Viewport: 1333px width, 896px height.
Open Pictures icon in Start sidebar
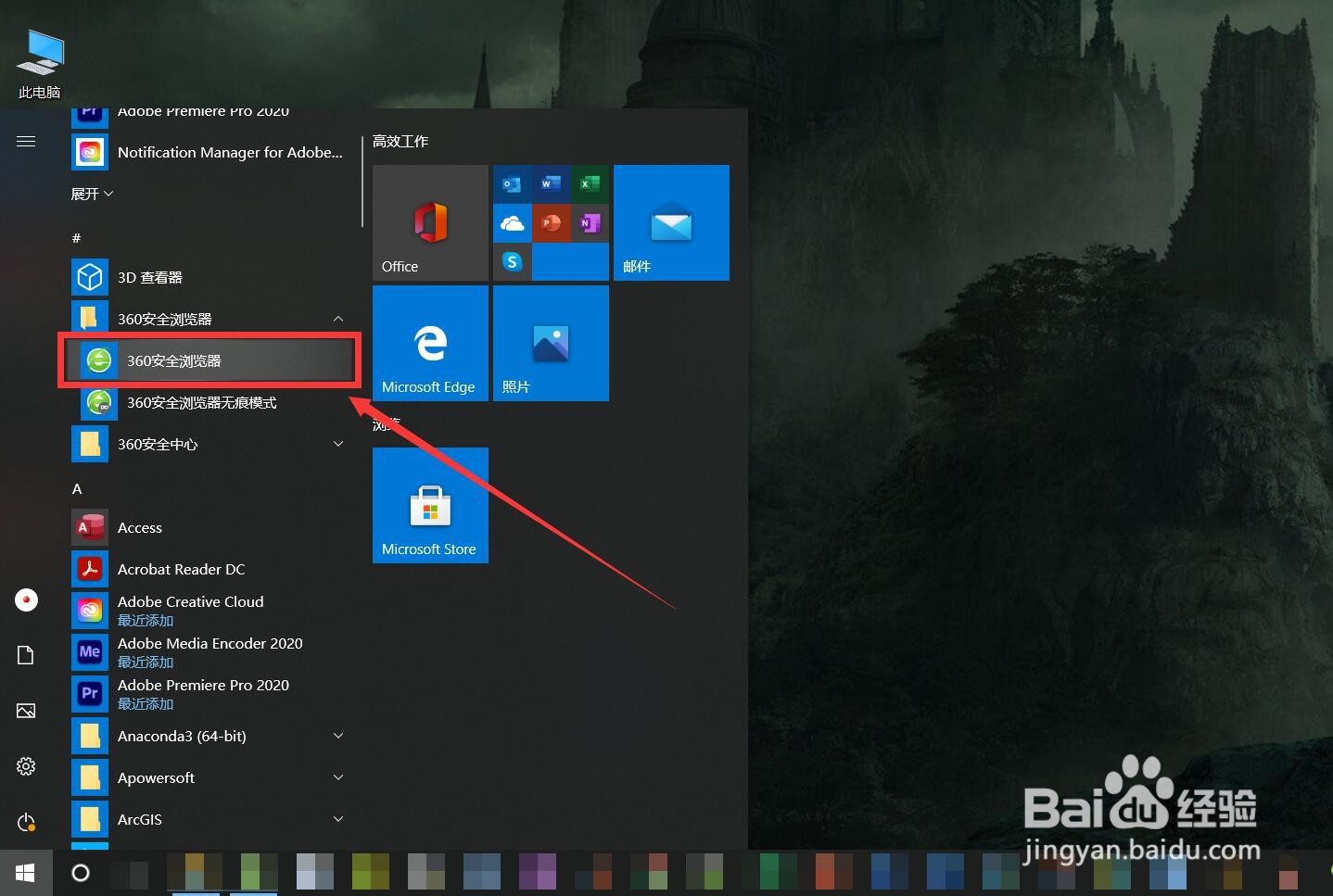(26, 711)
